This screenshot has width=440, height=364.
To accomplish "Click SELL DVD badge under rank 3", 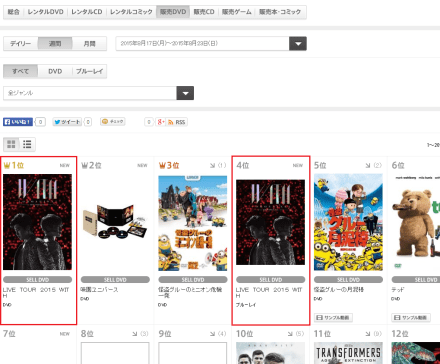I will coord(193,280).
